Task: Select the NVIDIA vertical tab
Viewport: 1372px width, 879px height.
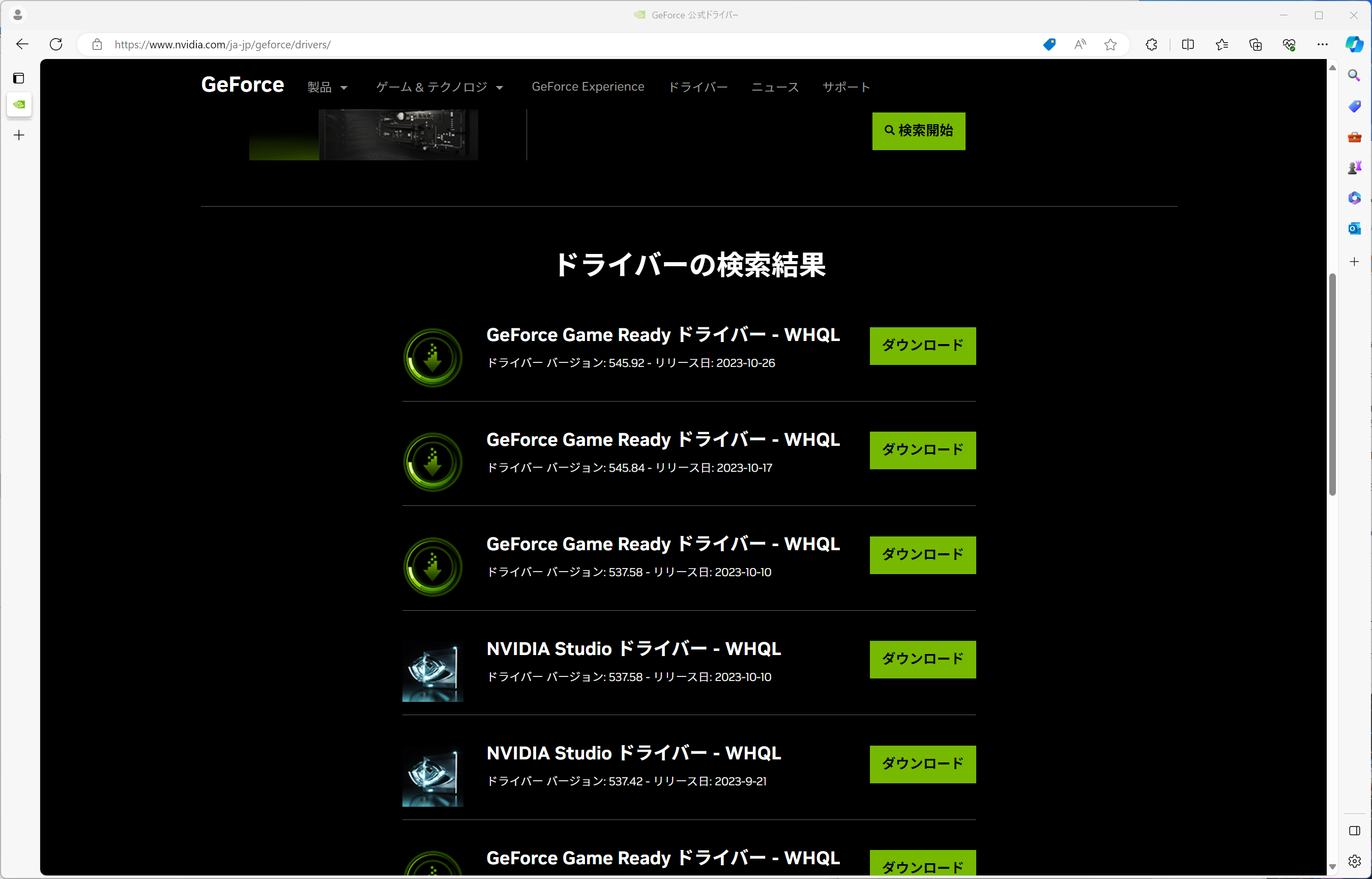Action: 19,104
